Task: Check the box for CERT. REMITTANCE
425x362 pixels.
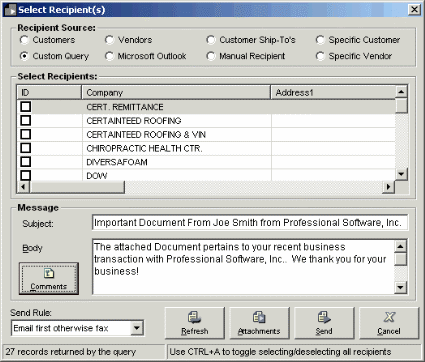Action: [26, 107]
